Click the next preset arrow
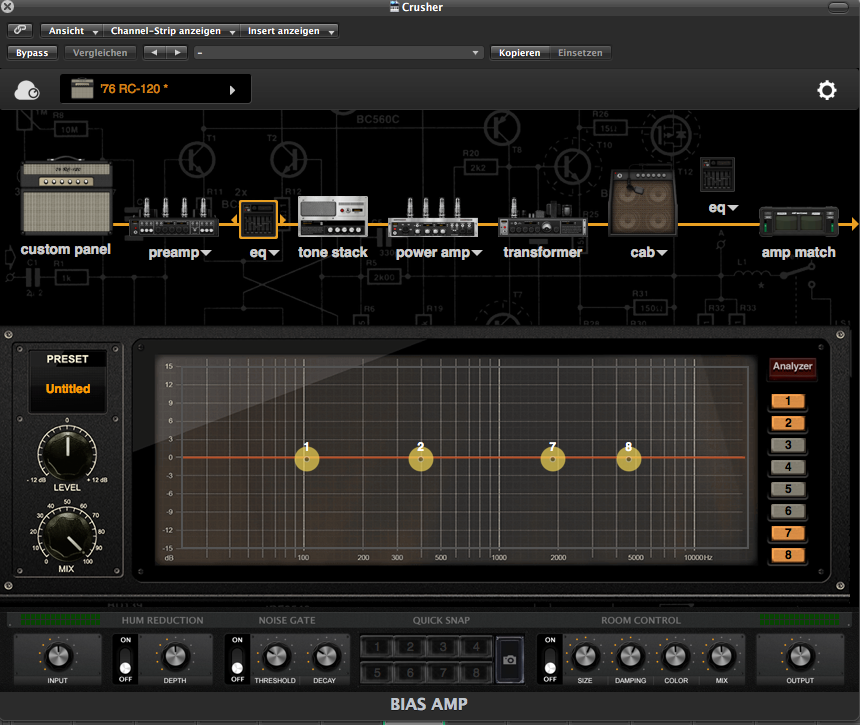The image size is (860, 725). (177, 53)
